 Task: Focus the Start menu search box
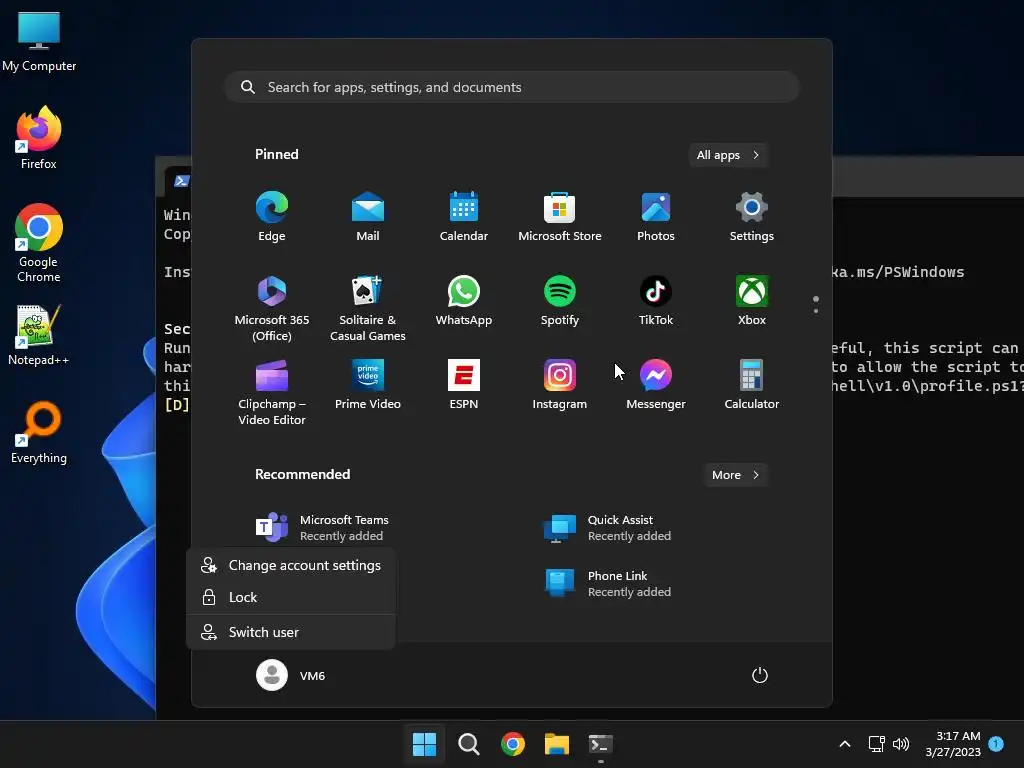tap(512, 88)
